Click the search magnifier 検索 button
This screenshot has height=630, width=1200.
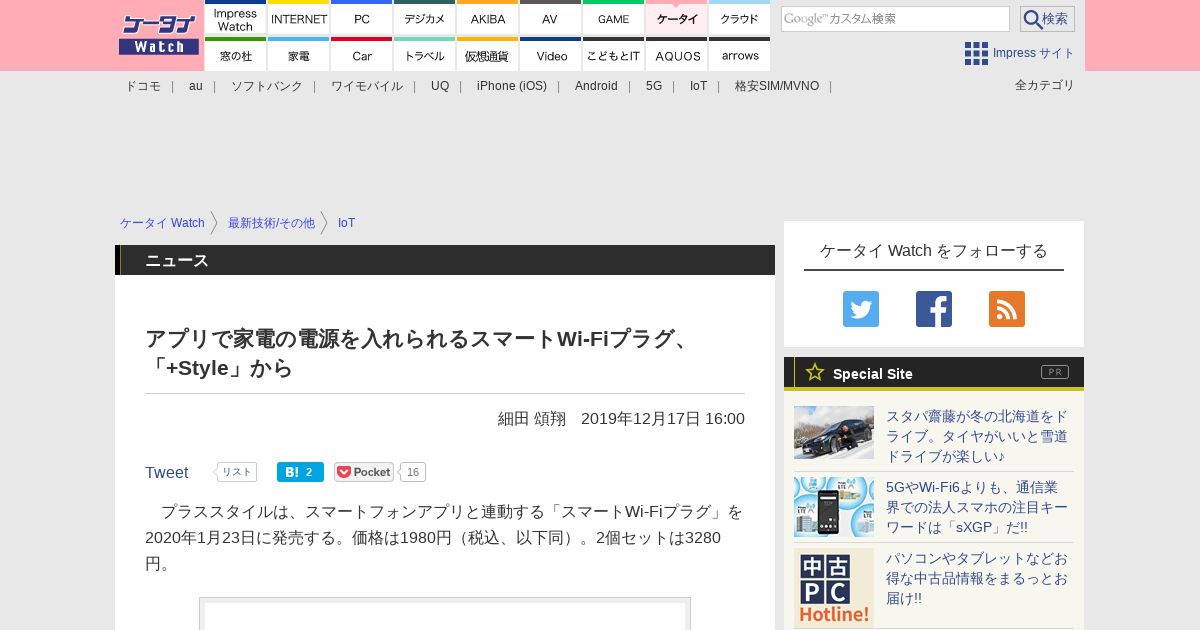click(1047, 19)
